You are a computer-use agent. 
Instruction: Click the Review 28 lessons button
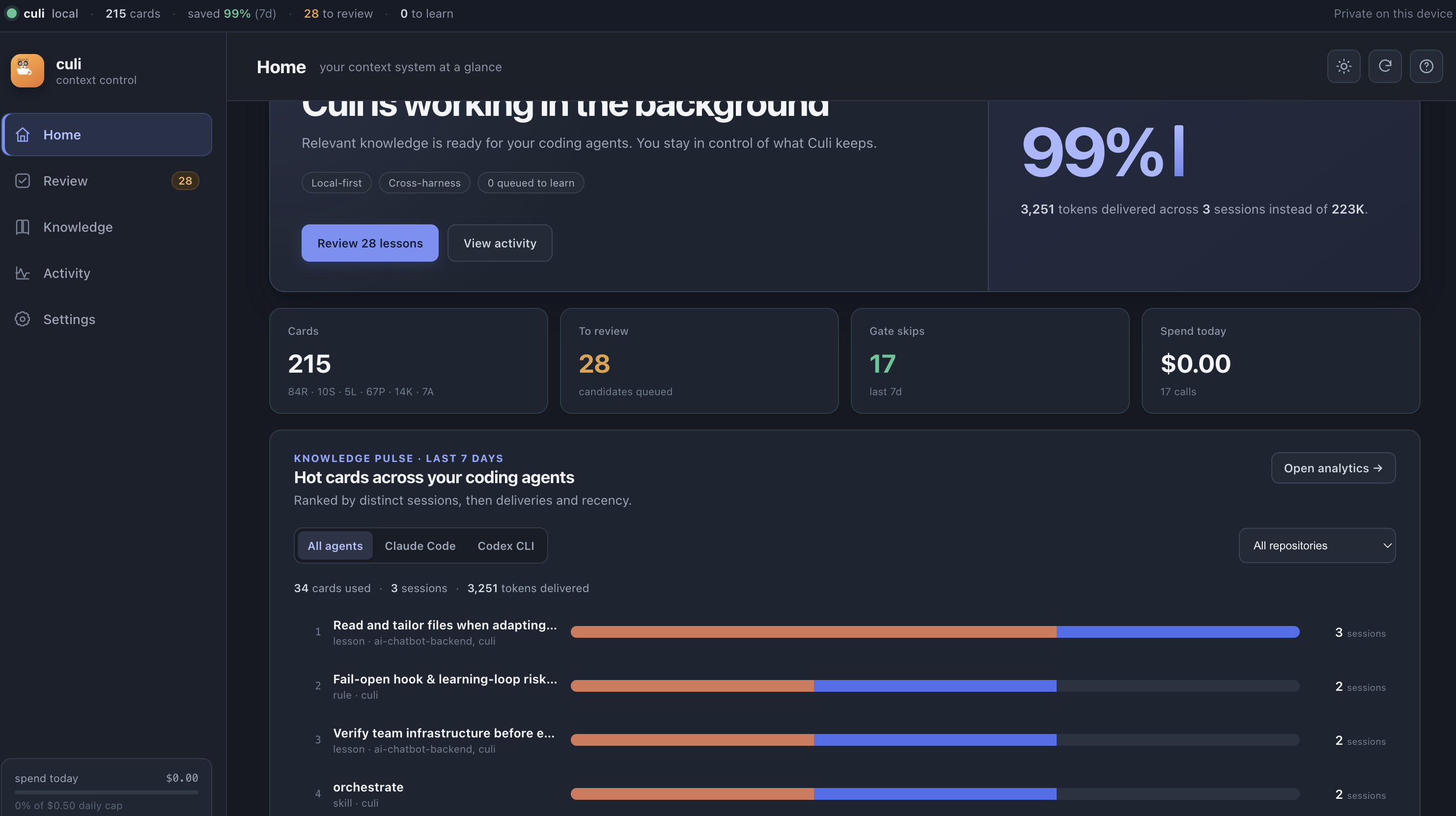point(370,243)
